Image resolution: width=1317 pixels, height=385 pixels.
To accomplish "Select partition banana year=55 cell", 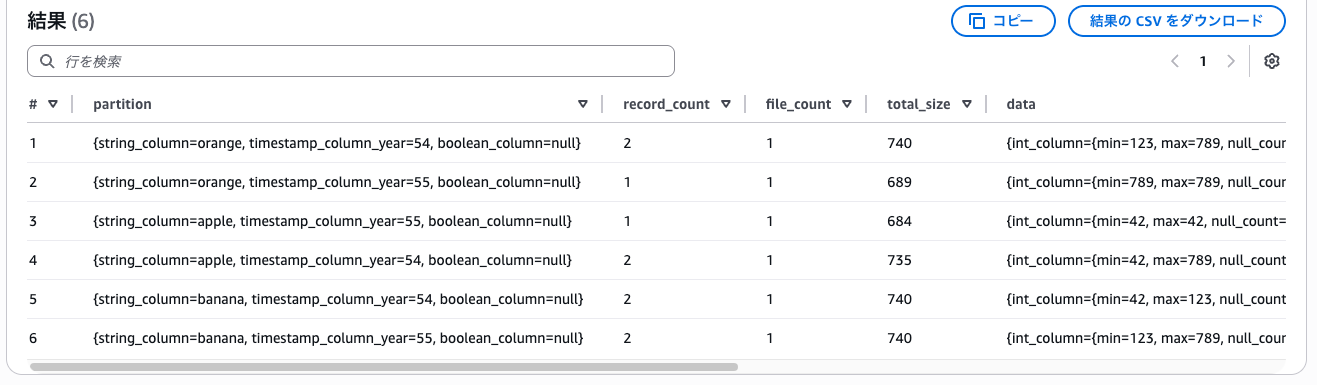I will point(338,338).
